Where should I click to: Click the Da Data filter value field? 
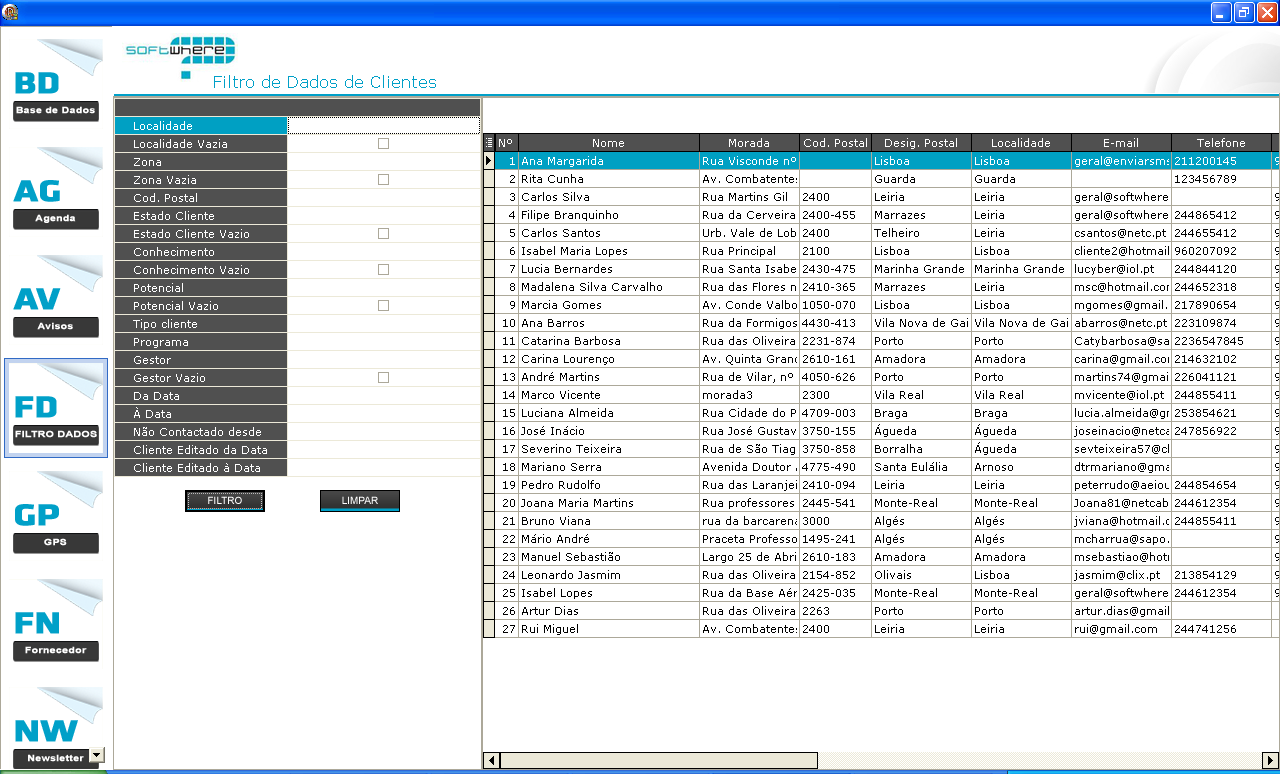(384, 396)
